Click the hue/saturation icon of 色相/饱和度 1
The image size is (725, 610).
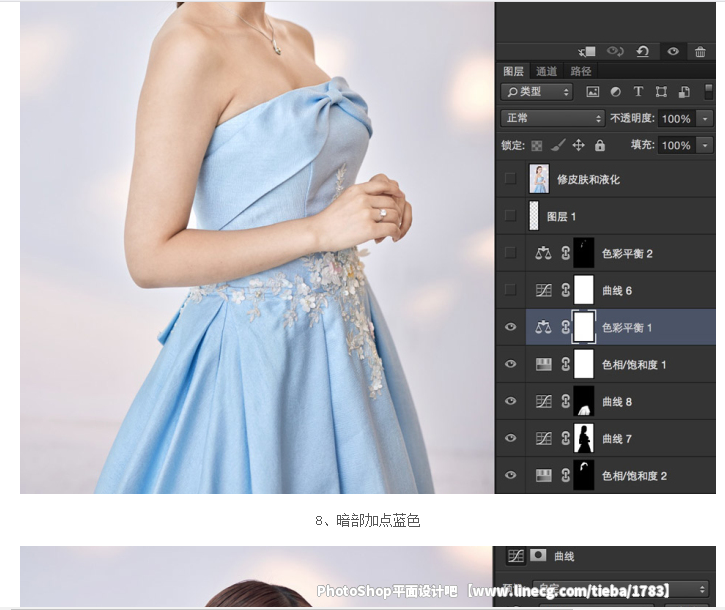click(544, 364)
